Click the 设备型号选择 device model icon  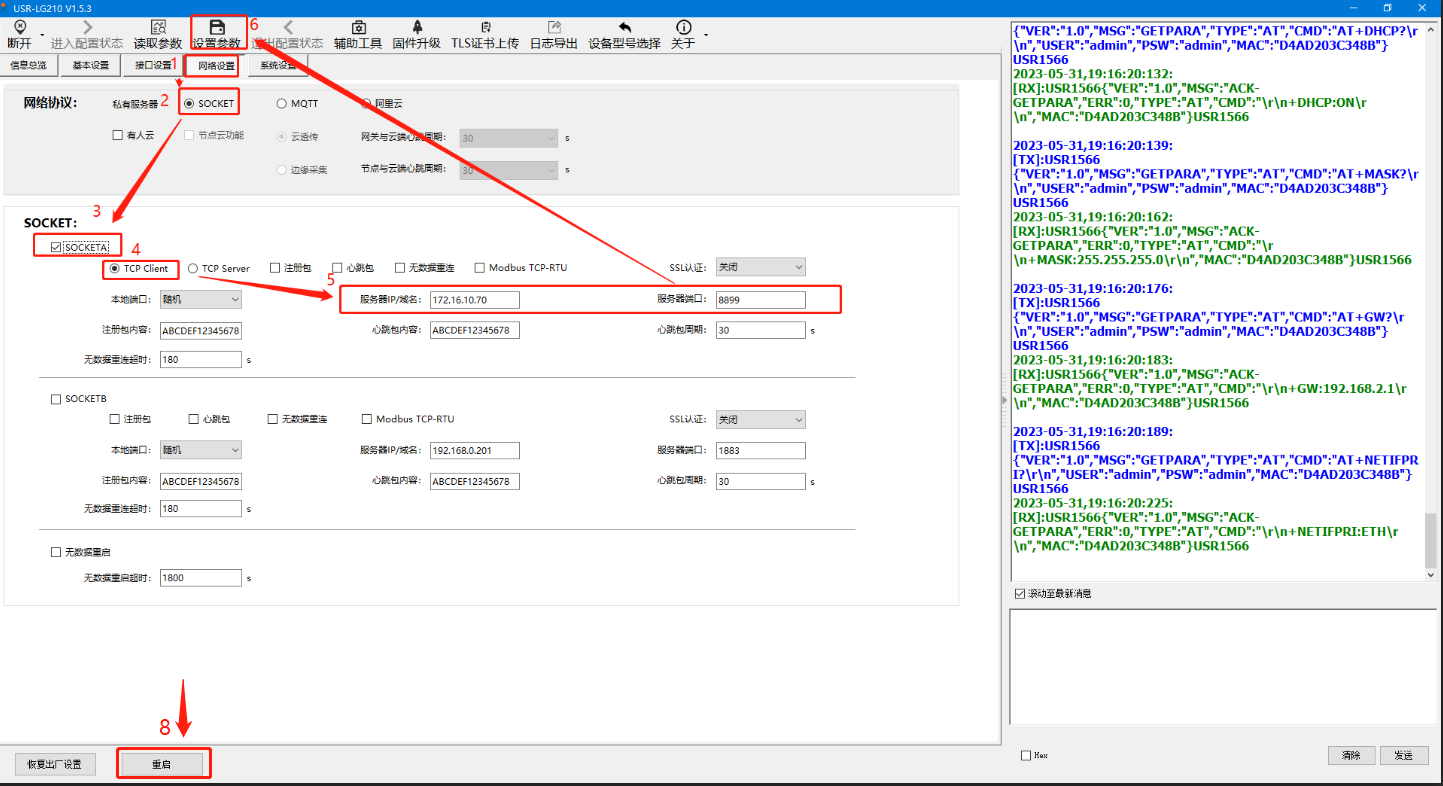[x=624, y=27]
